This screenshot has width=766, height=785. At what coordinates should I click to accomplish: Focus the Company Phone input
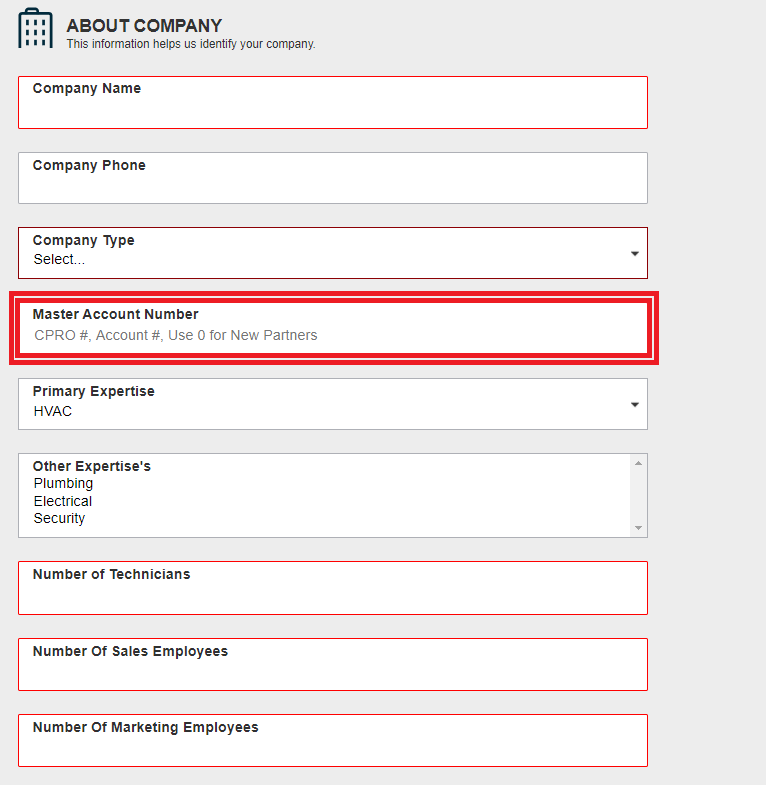pyautogui.click(x=333, y=178)
